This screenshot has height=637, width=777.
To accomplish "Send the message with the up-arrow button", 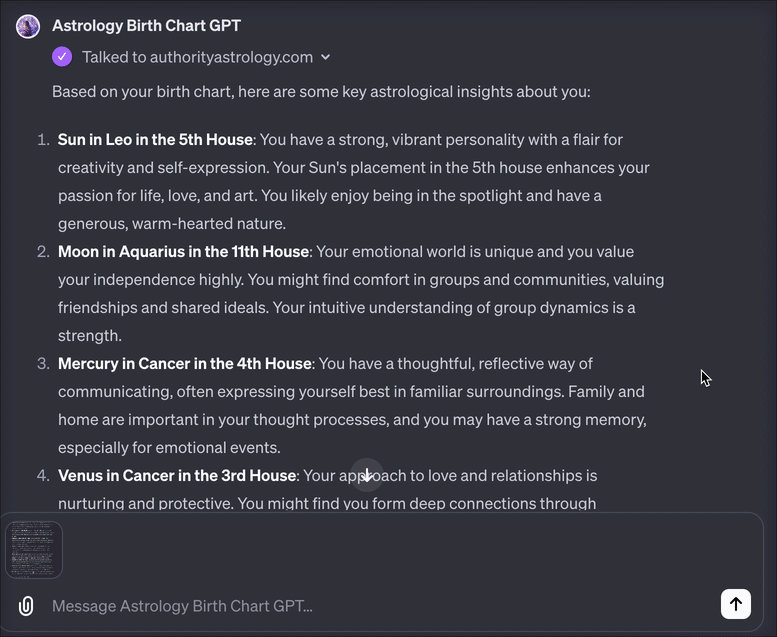I will (x=736, y=604).
